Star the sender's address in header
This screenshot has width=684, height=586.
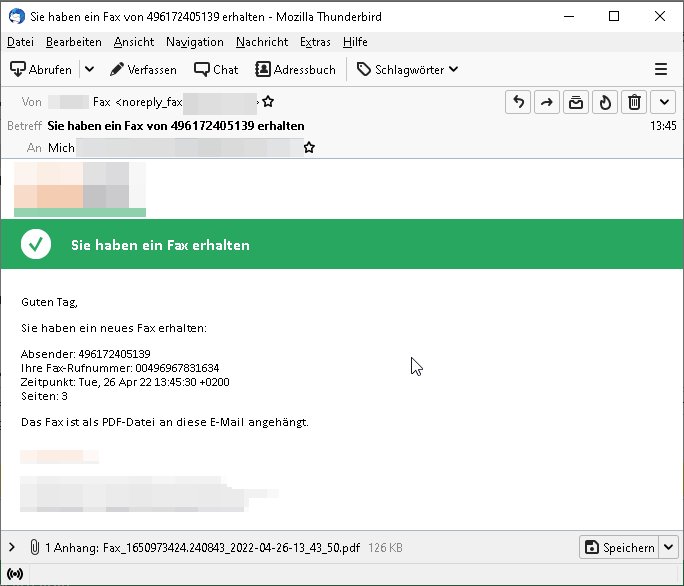[268, 102]
